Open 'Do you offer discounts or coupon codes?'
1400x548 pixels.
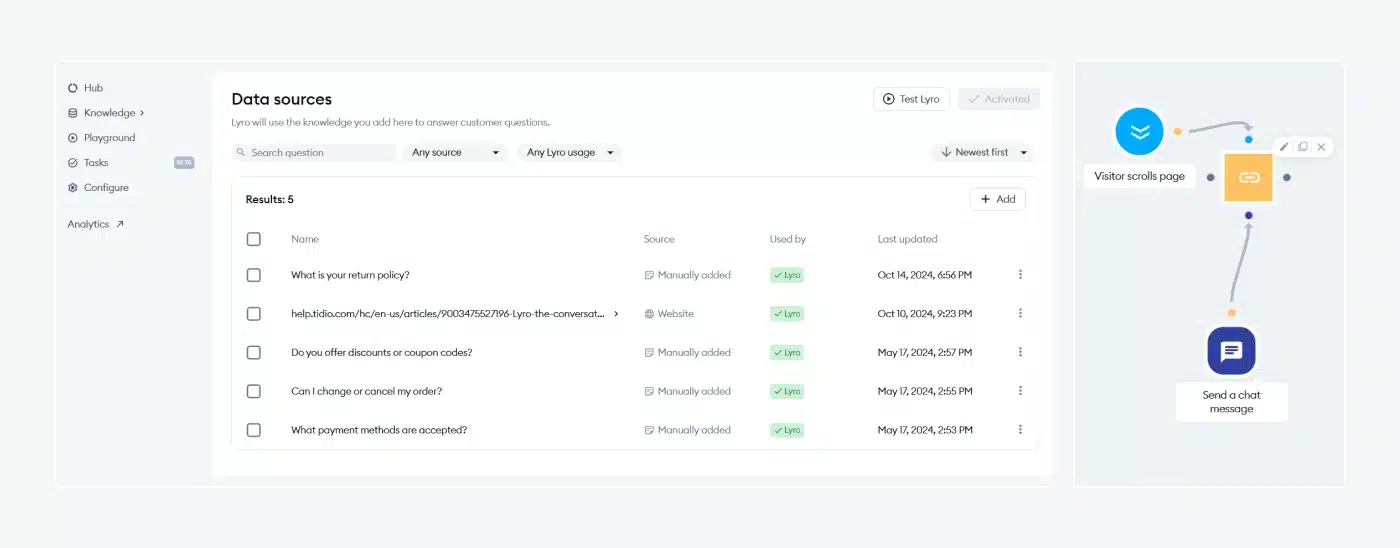coord(381,353)
